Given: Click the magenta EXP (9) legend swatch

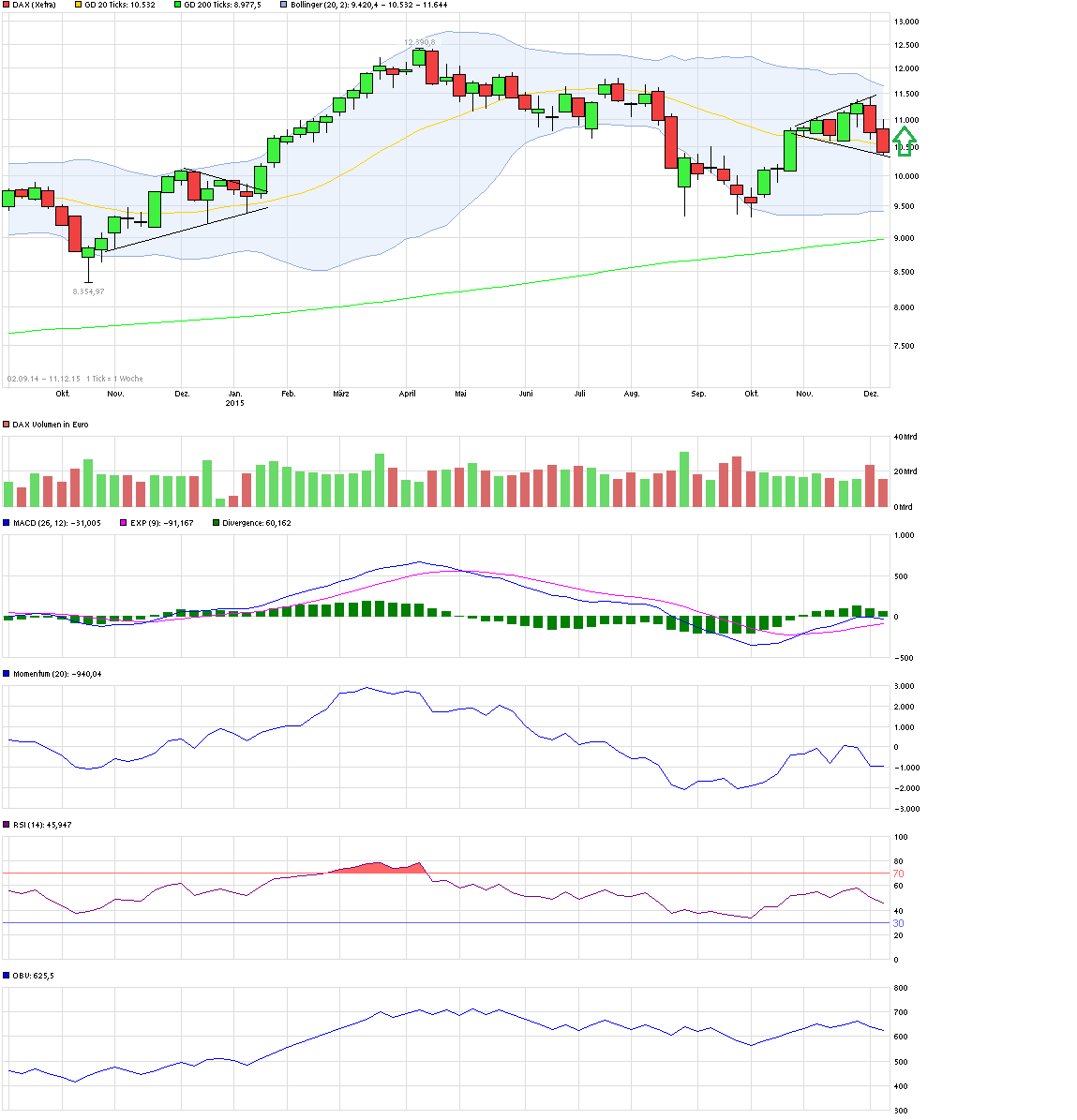Looking at the screenshot, I should pos(124,523).
